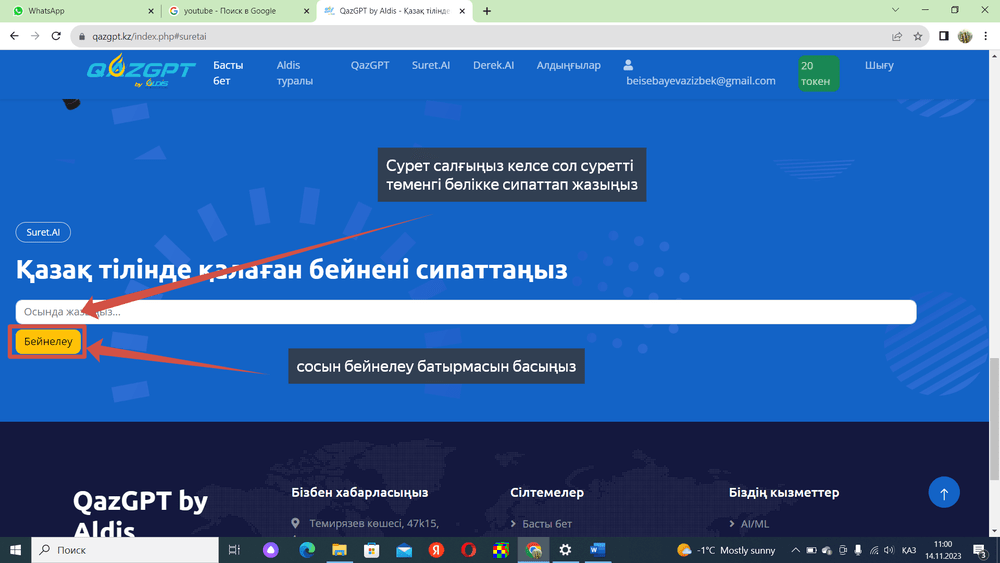
Task: Click the Шығу logout link
Action: 879,65
